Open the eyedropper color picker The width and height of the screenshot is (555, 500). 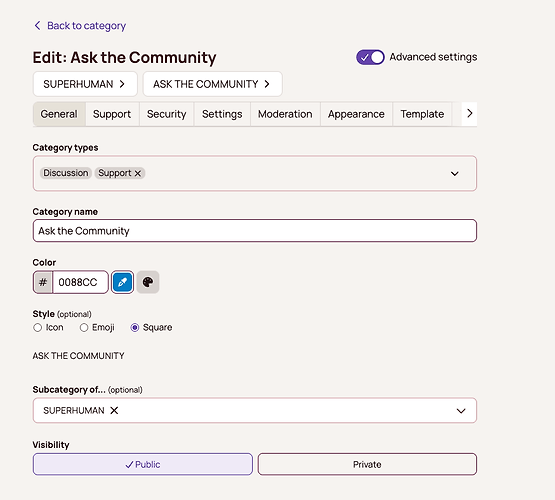point(122,282)
